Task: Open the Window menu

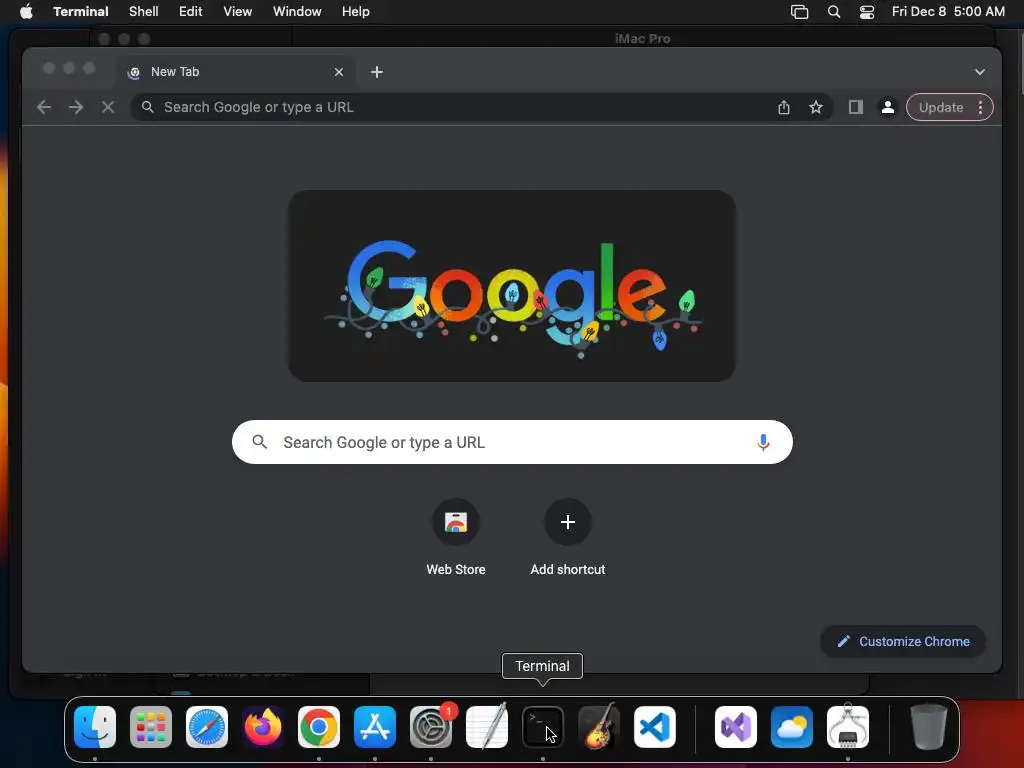Action: (x=297, y=12)
